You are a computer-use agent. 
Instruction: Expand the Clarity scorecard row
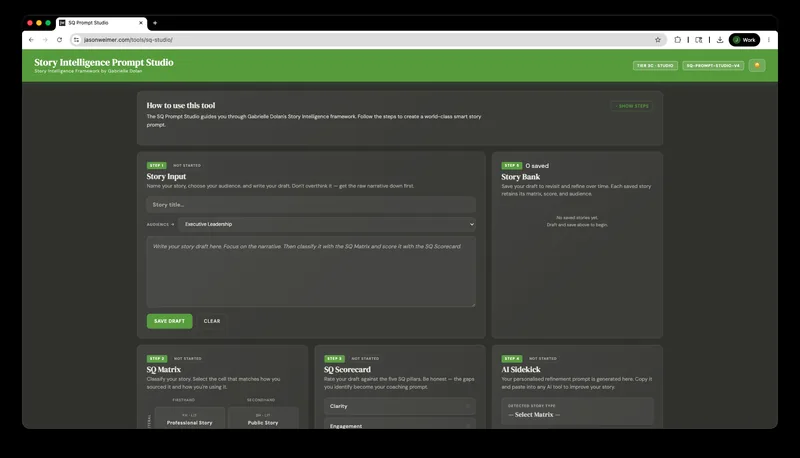[399, 406]
